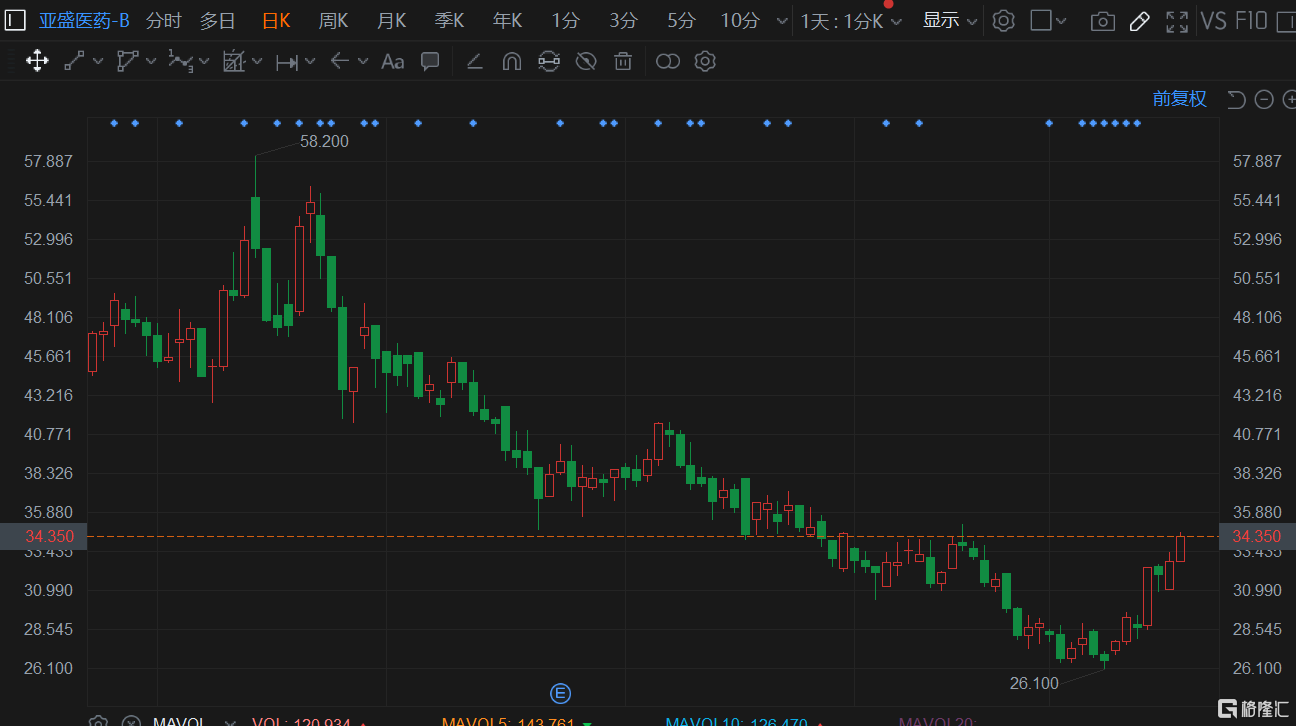The image size is (1296, 726).
Task: Open chart settings gear in top bar
Action: point(1004,21)
